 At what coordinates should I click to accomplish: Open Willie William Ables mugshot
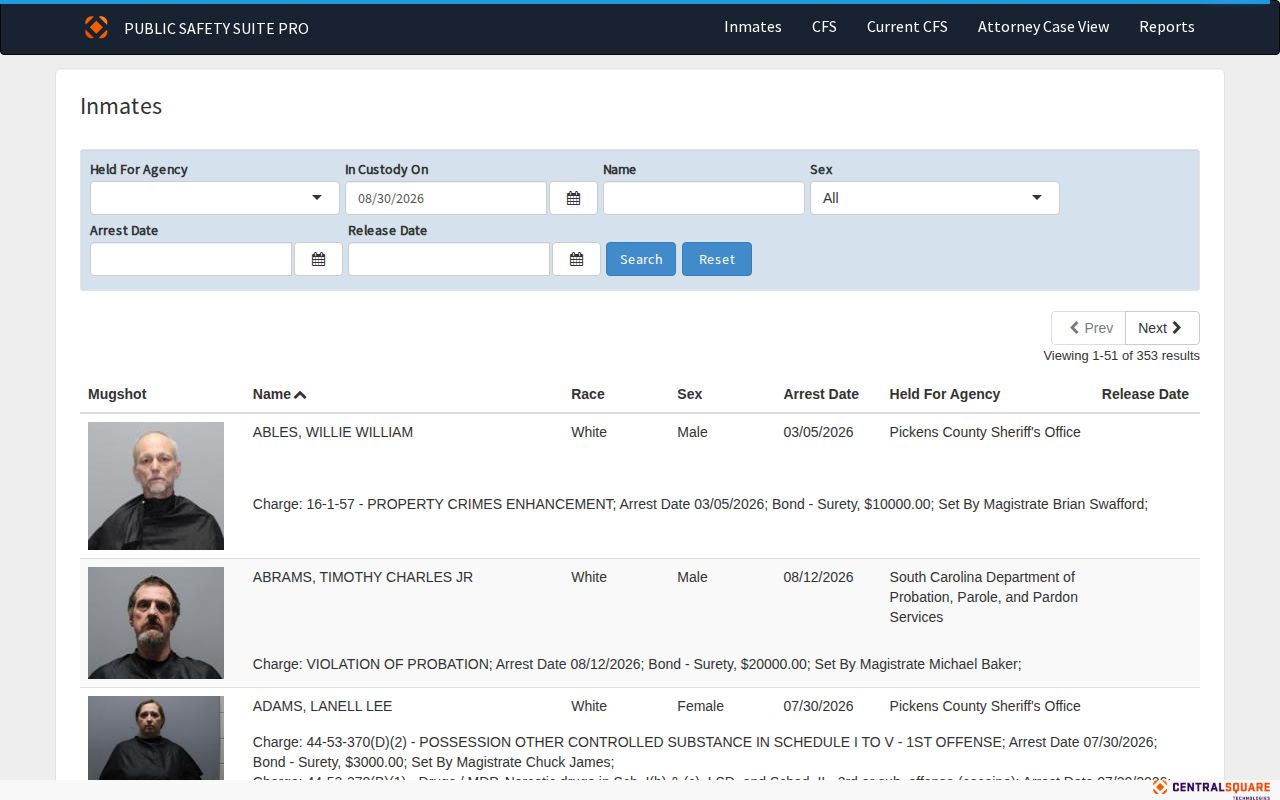156,486
